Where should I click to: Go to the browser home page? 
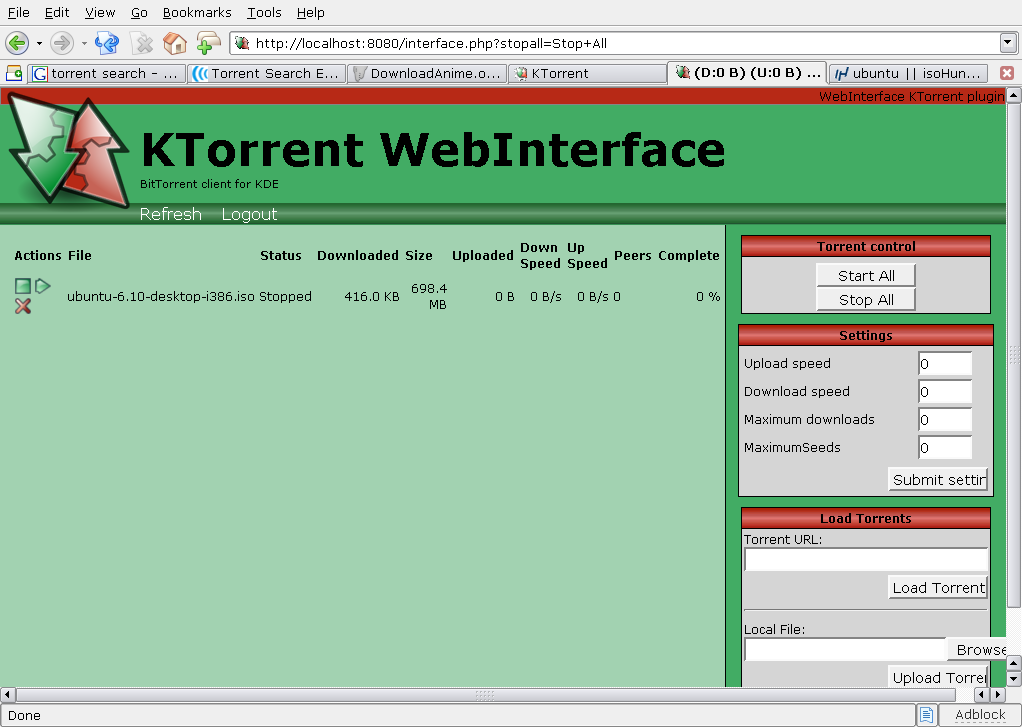(175, 44)
